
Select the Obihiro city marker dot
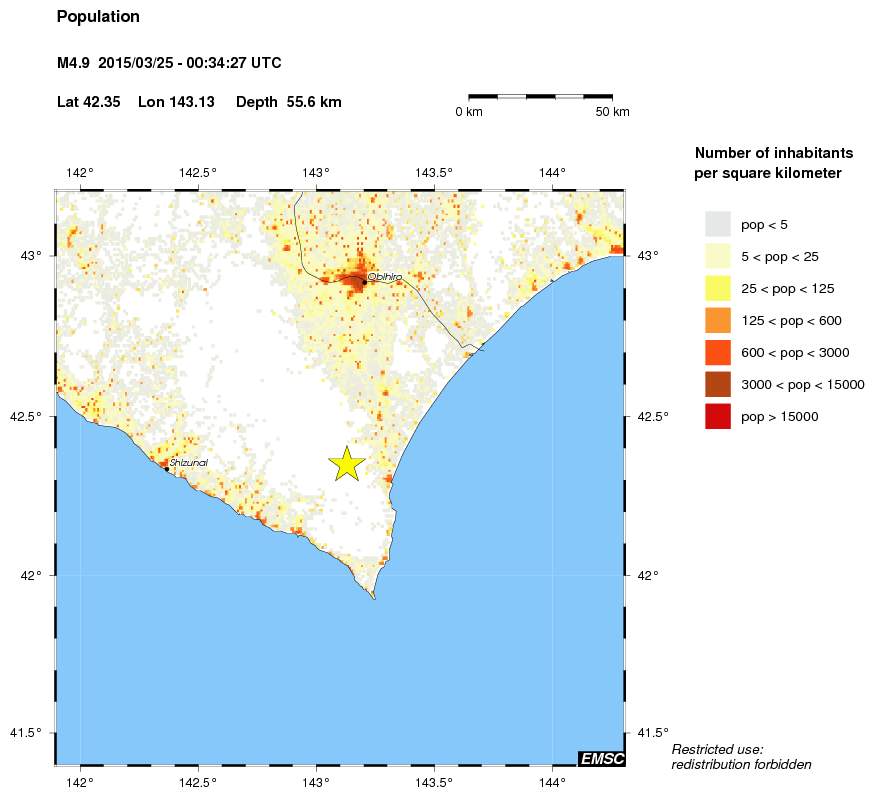point(363,281)
